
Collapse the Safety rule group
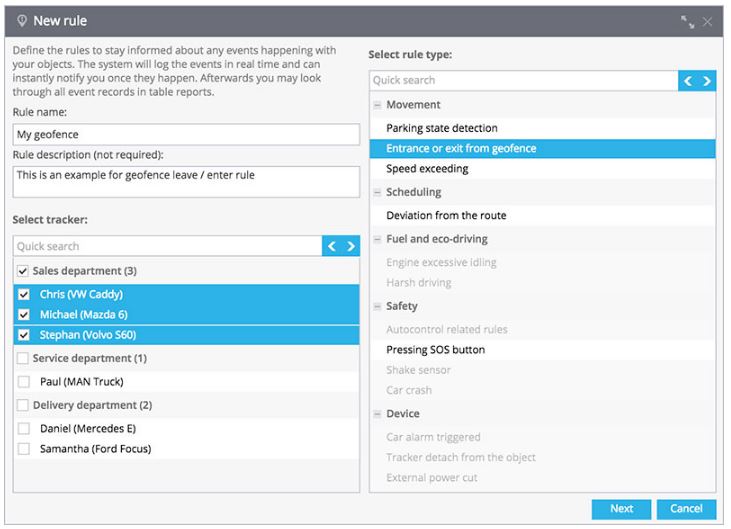pyautogui.click(x=377, y=307)
